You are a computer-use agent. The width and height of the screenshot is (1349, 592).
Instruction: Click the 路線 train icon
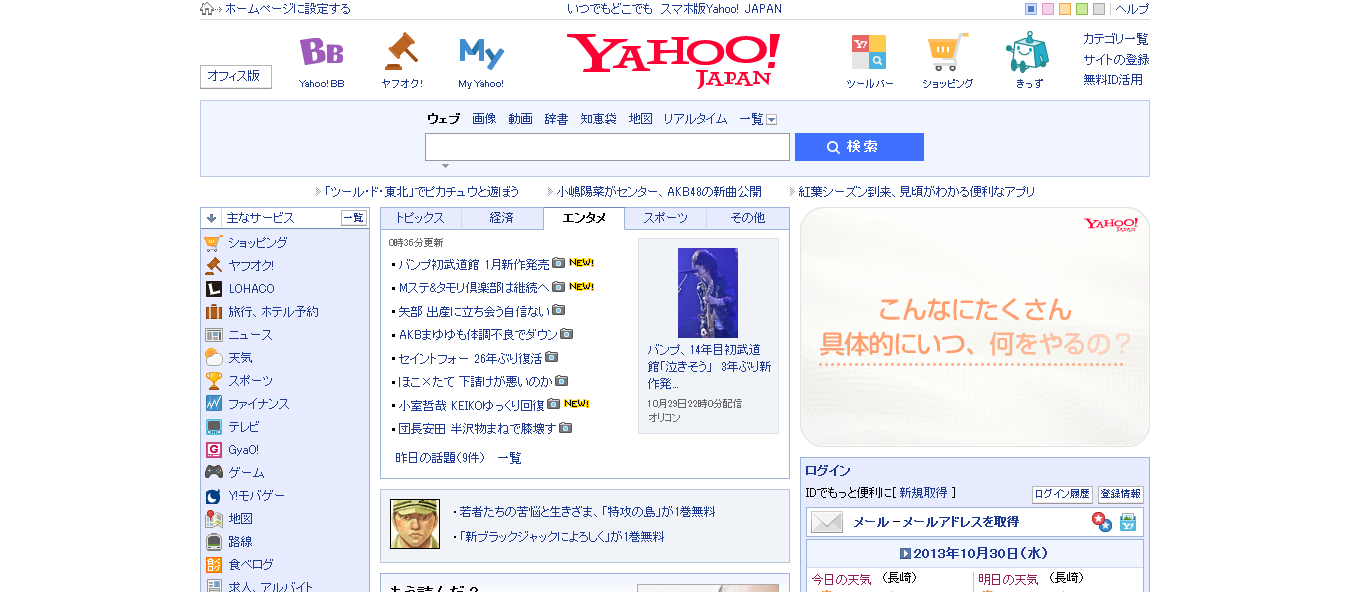tap(213, 542)
